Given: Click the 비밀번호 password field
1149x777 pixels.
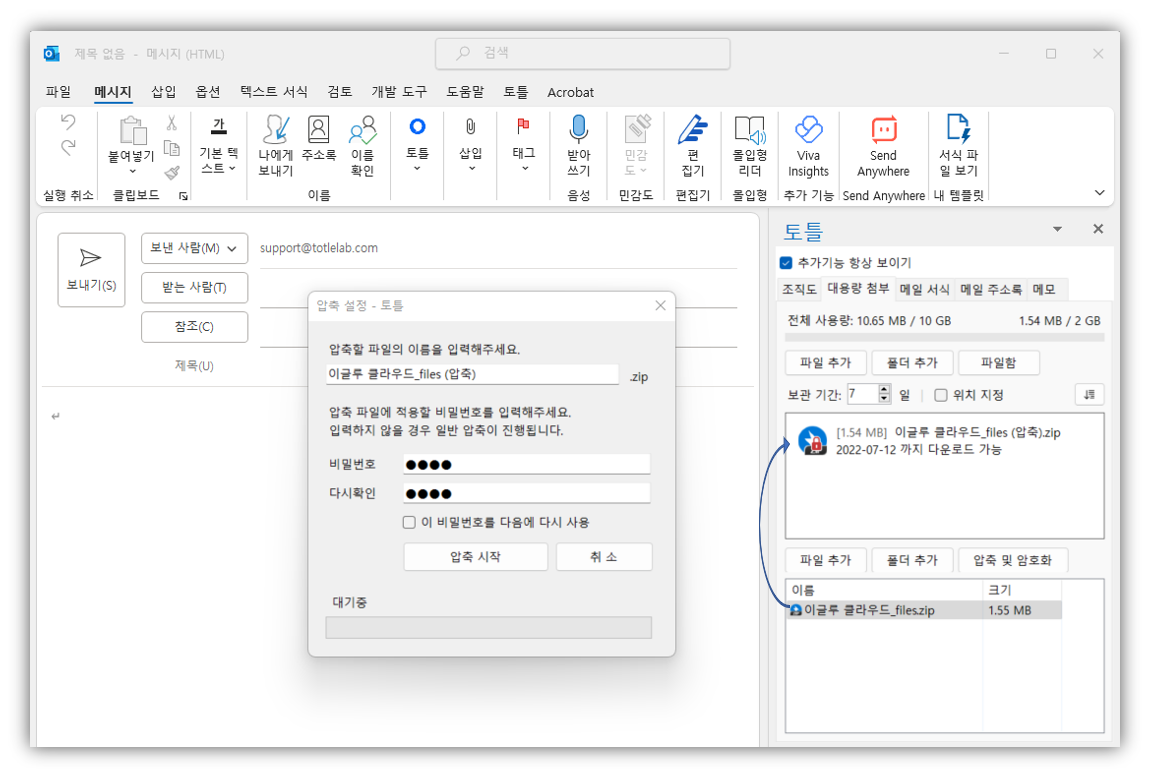Looking at the screenshot, I should click(526, 464).
